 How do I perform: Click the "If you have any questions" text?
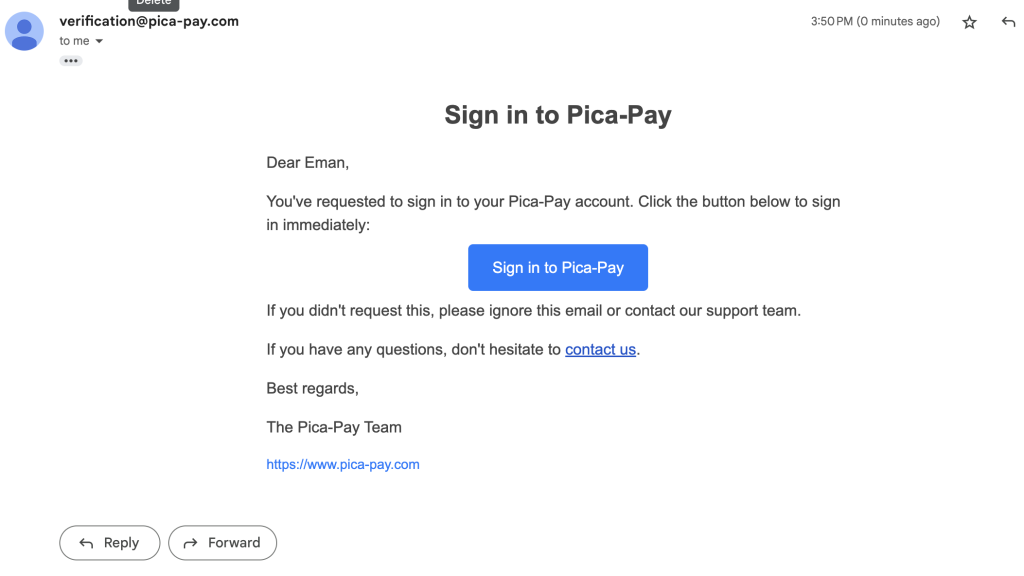414,349
